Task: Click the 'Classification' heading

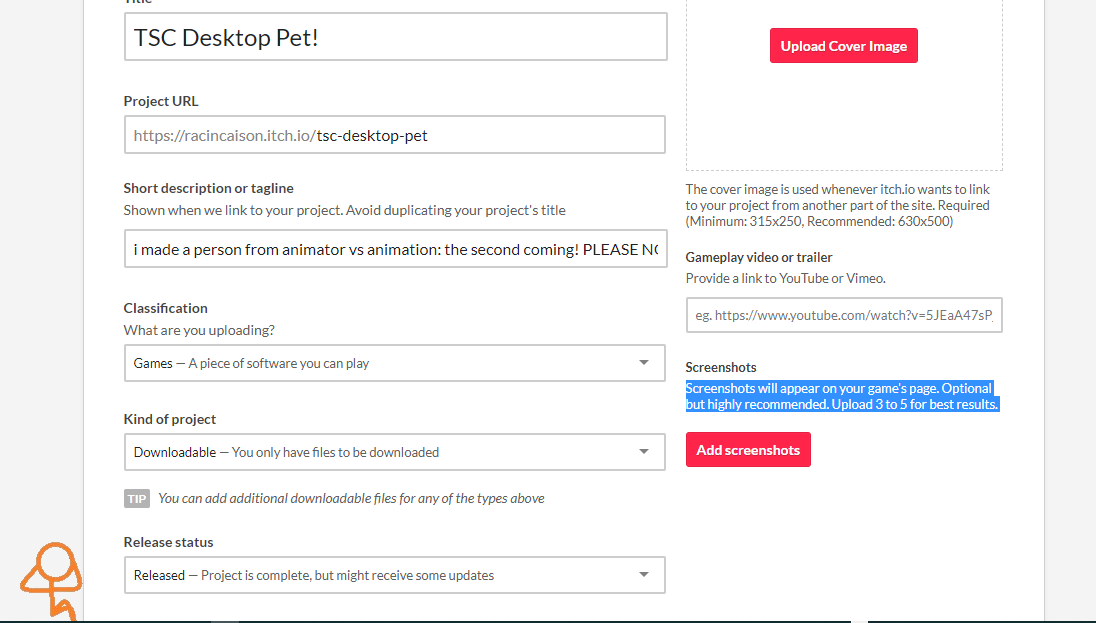Action: (166, 308)
